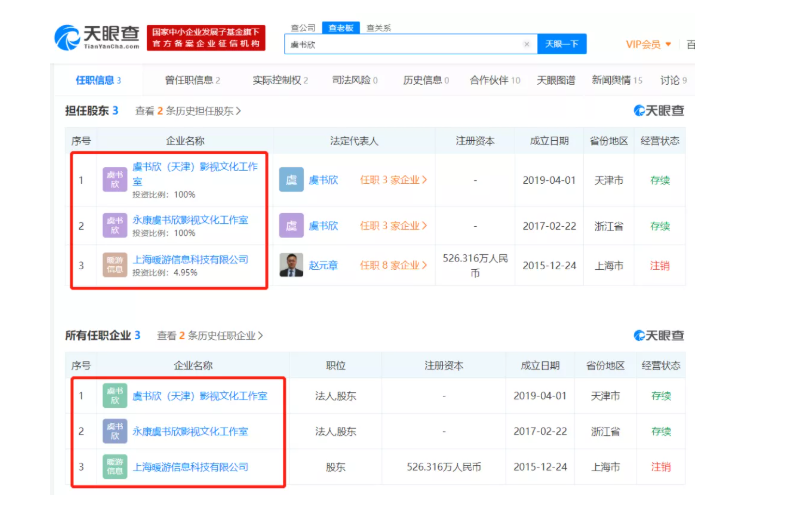This screenshot has width=806, height=507.
Task: Expand 任职 3 家企业 in the 浙江省 row
Action: [x=393, y=226]
